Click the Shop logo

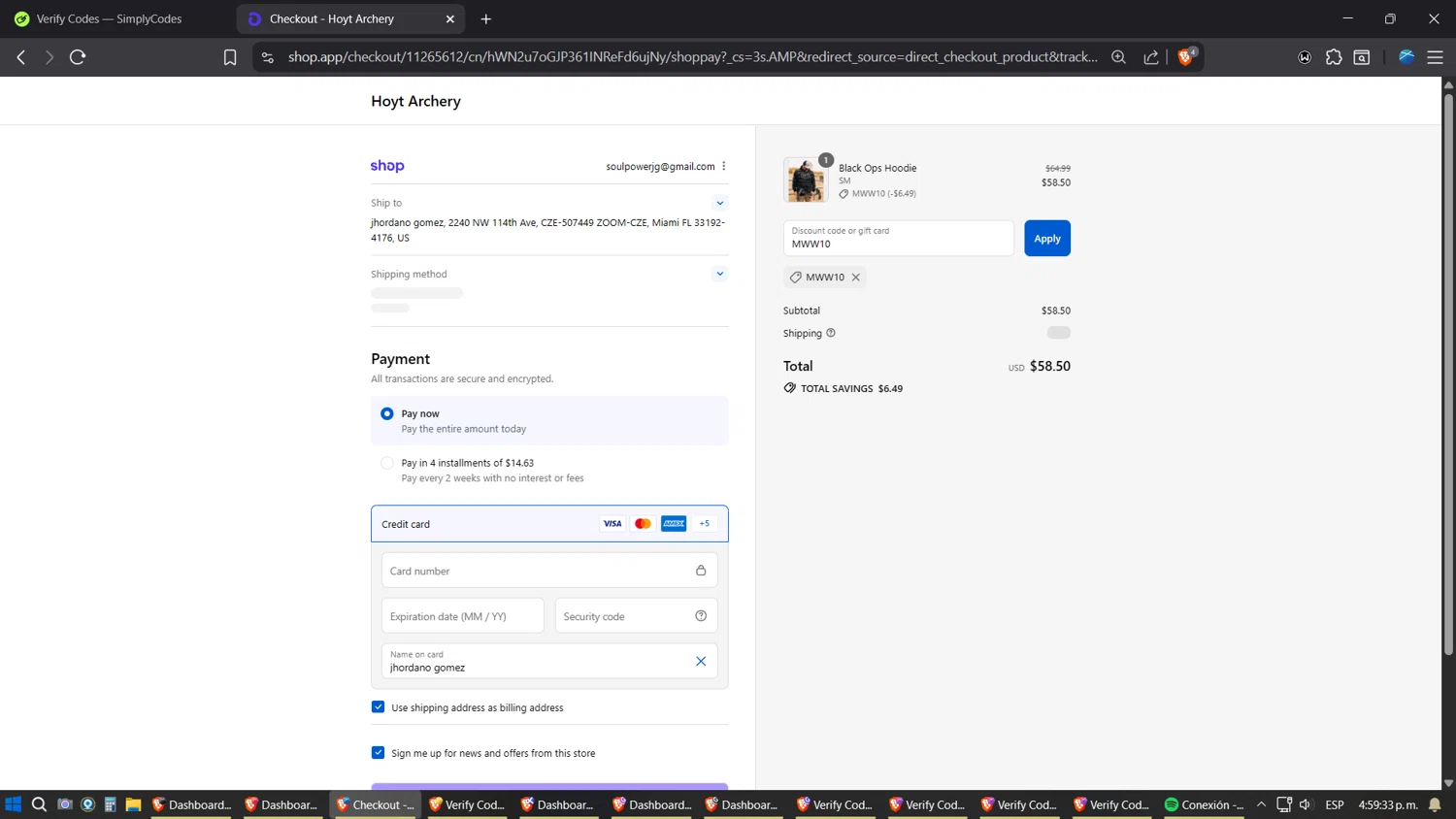387,166
